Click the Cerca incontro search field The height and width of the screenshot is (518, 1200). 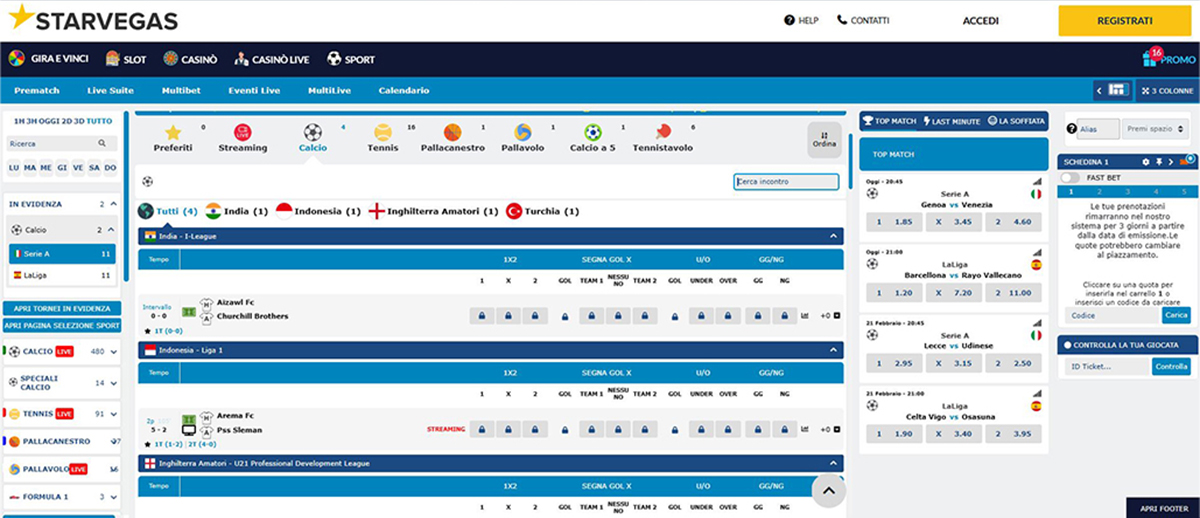coord(786,181)
